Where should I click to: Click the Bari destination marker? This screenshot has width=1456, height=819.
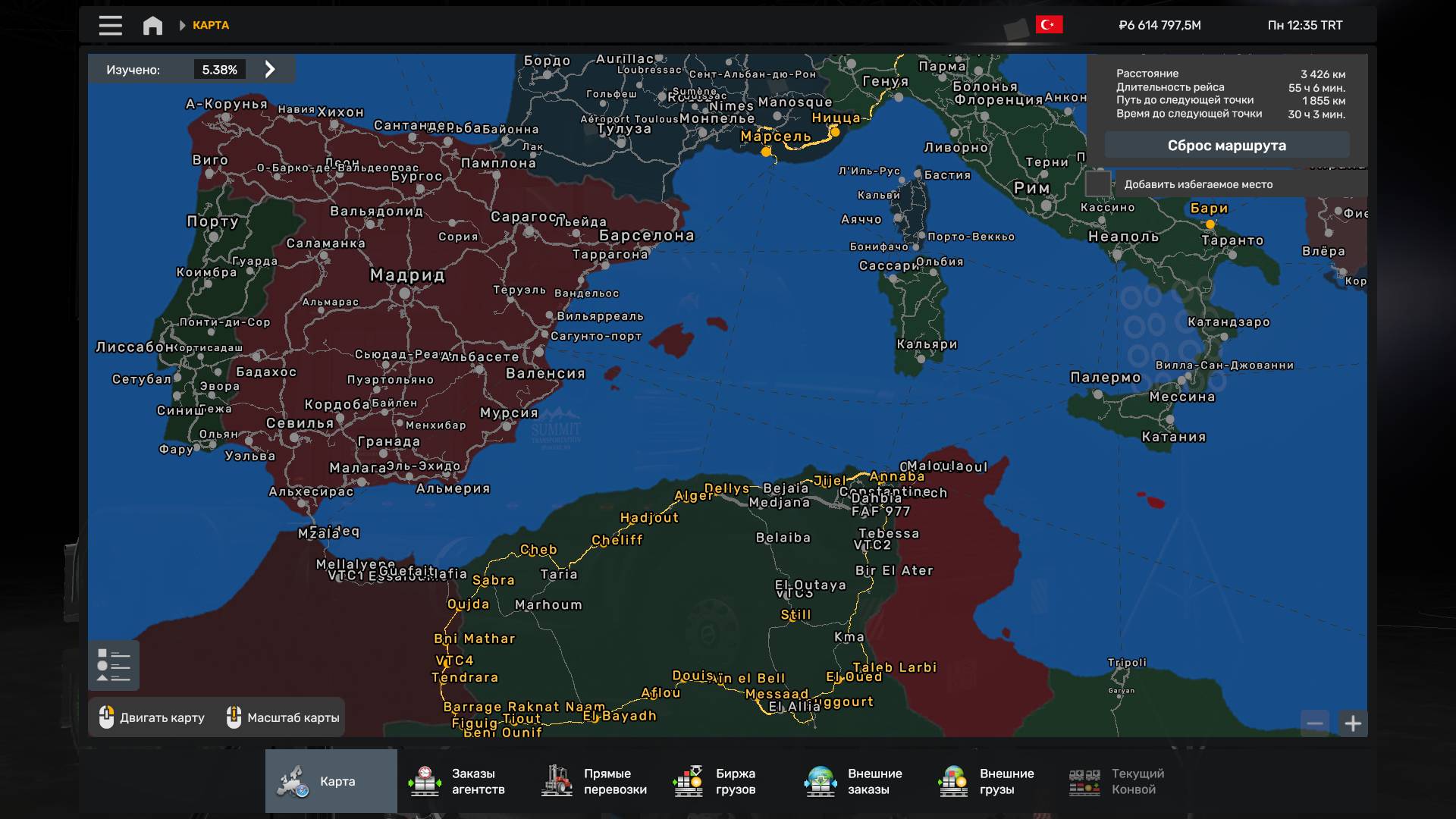click(x=1210, y=224)
